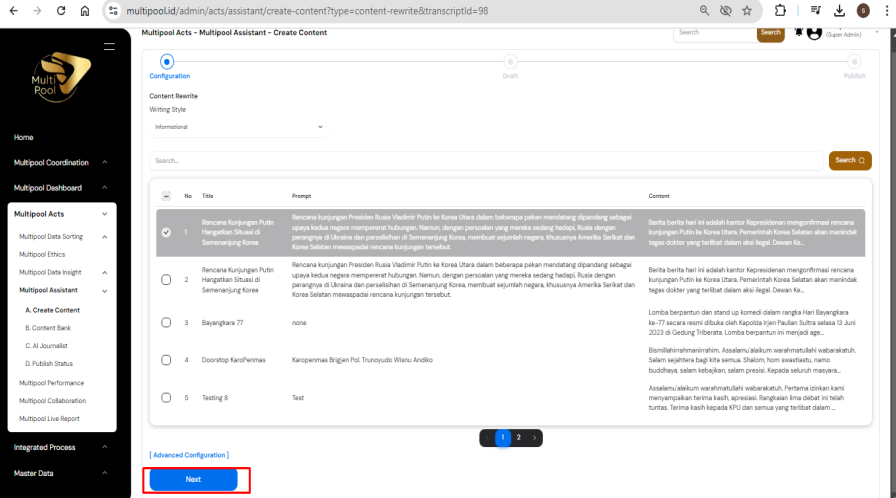
Task: Expand Multipool Coordination in sidebar
Action: [105, 163]
